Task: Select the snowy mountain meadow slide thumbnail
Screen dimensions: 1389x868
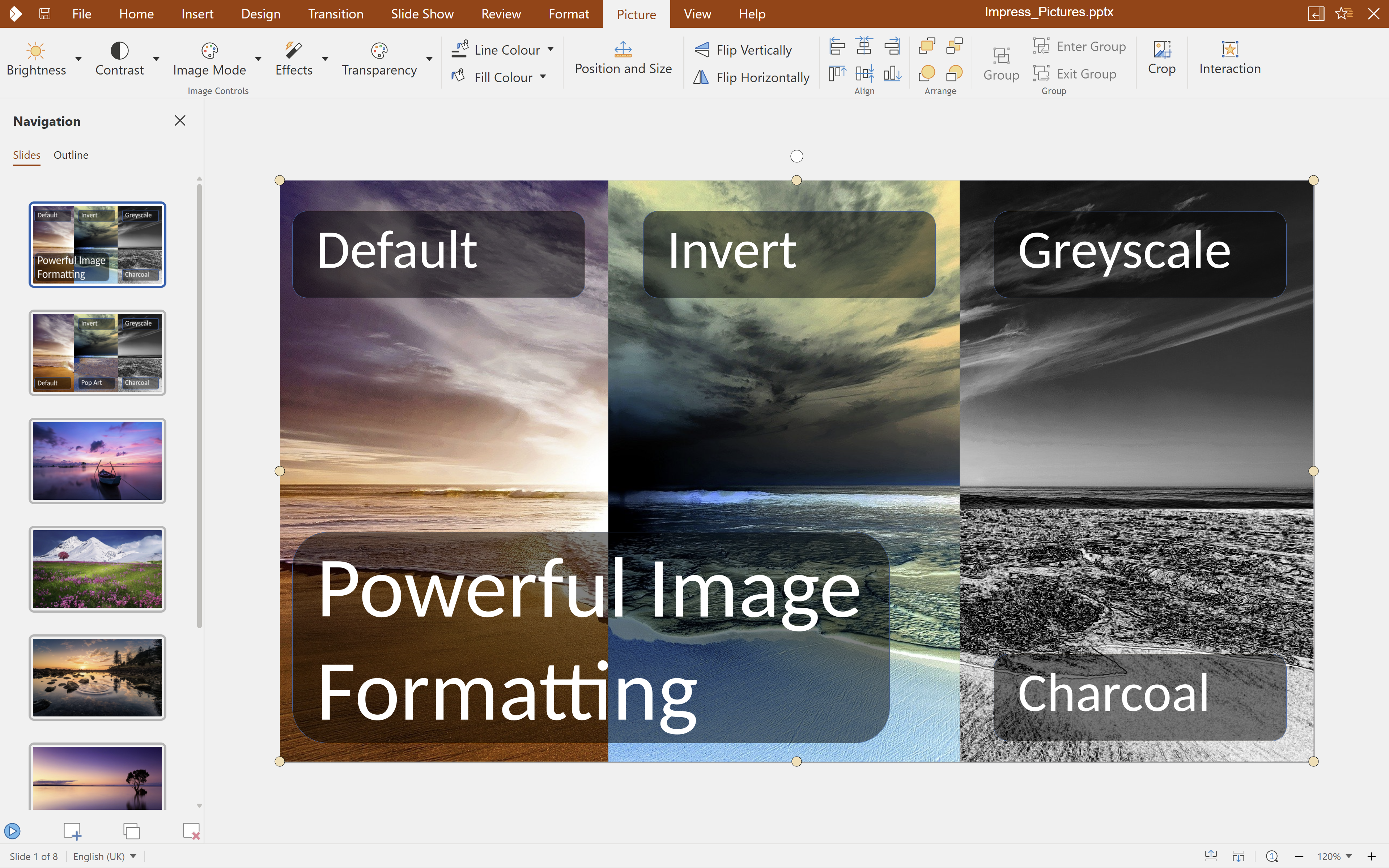Action: coord(97,569)
